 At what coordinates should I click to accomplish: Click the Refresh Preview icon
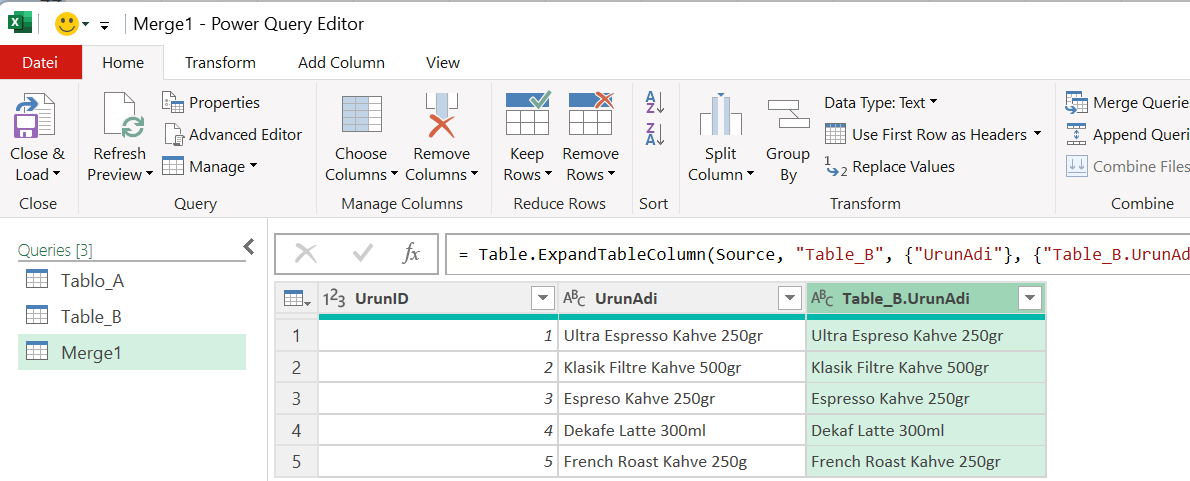119,116
